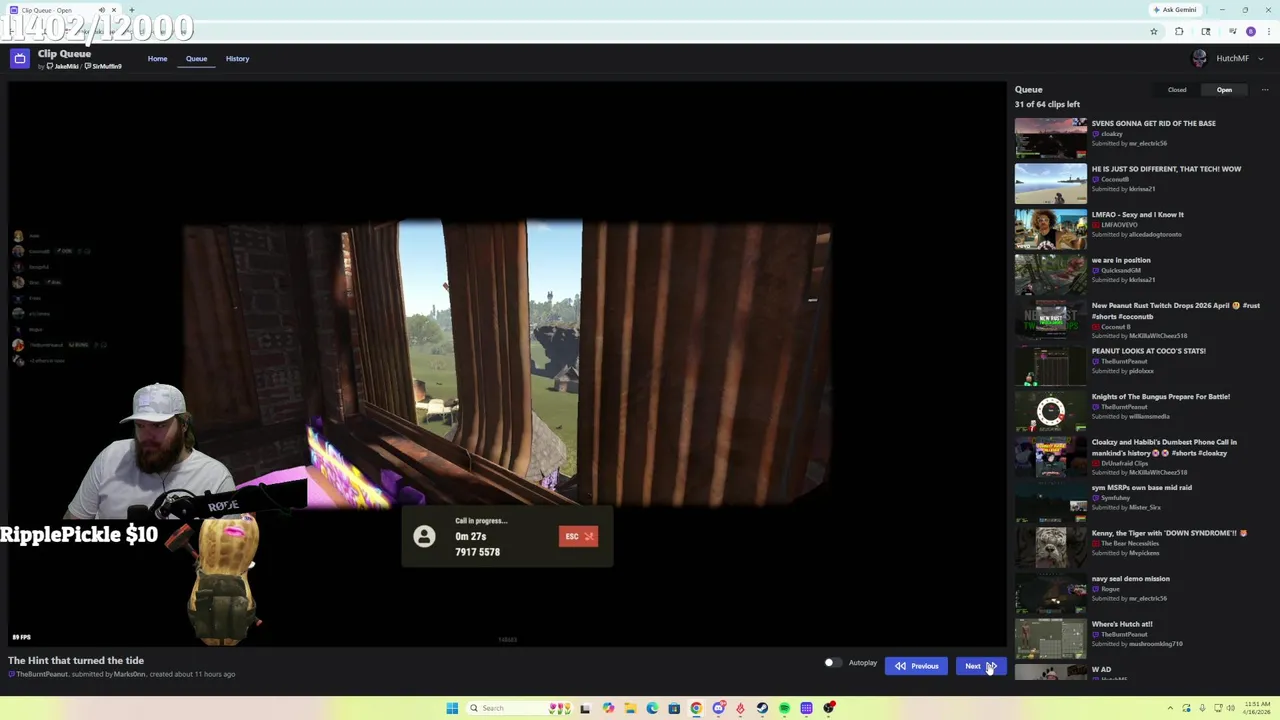
Task: Open thumbnail for LMFAO Sexy and I Know It
Action: [1050, 229]
